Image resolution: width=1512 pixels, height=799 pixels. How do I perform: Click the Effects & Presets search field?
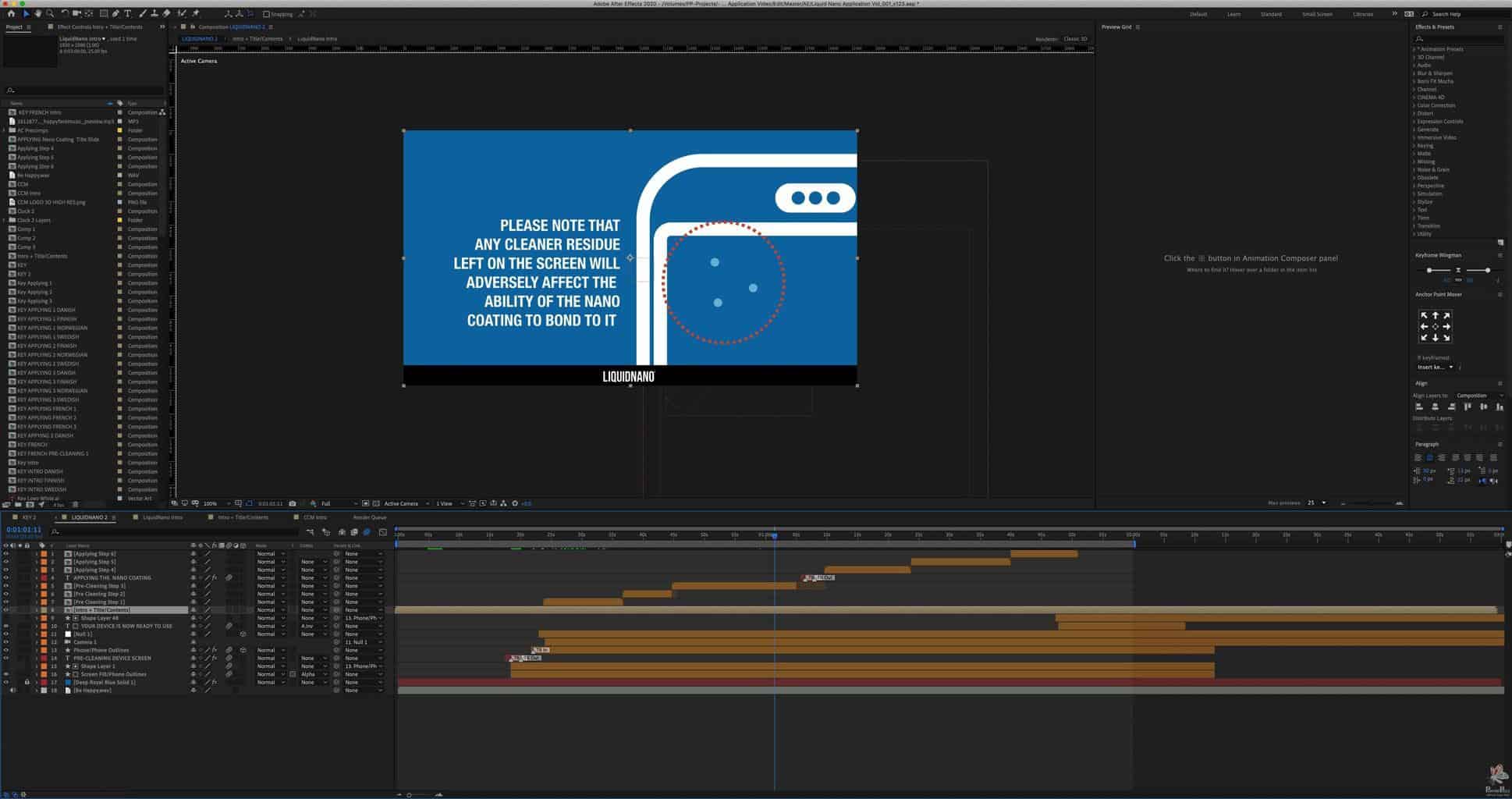1457,38
